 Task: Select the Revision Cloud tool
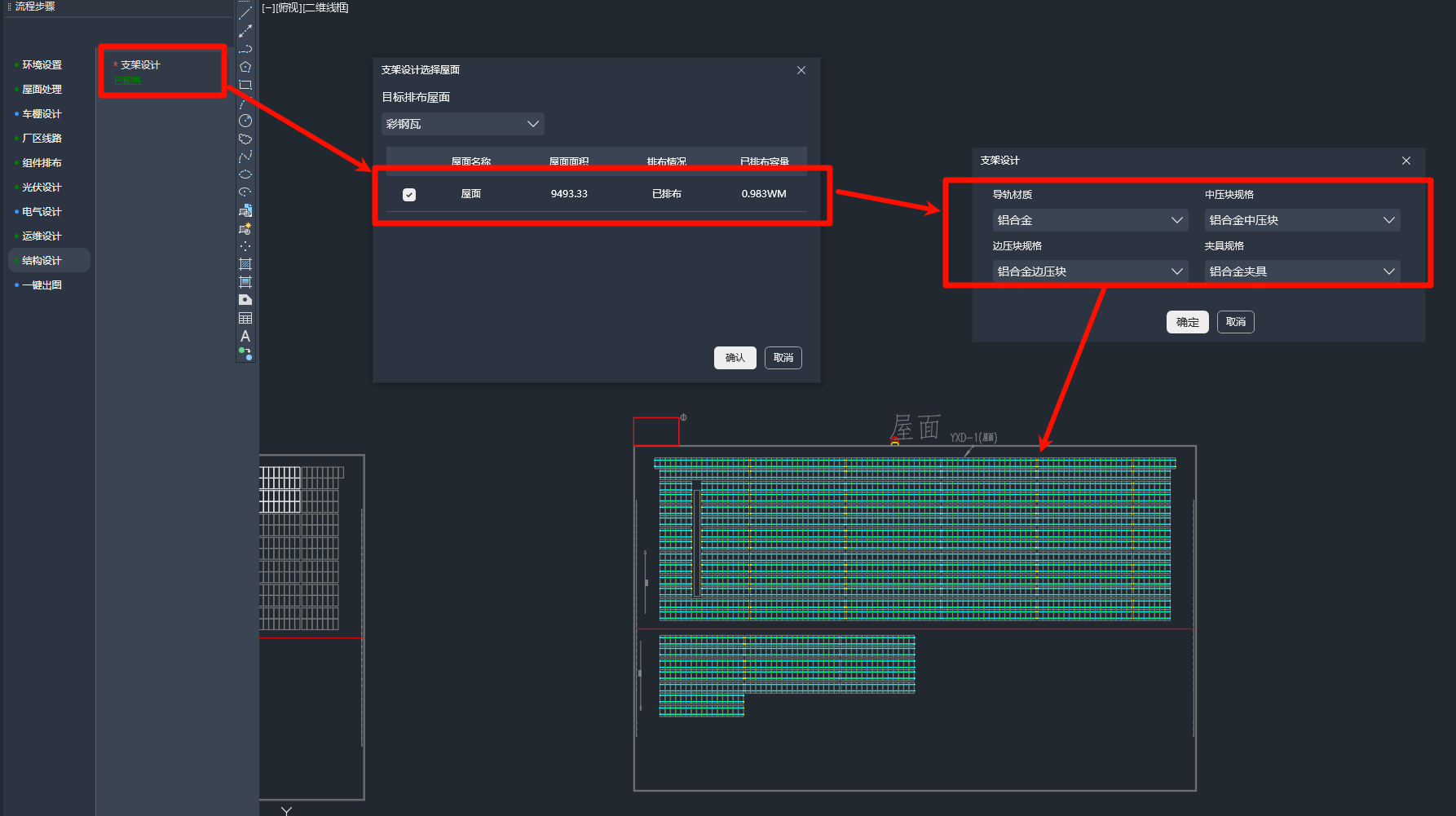click(x=245, y=139)
